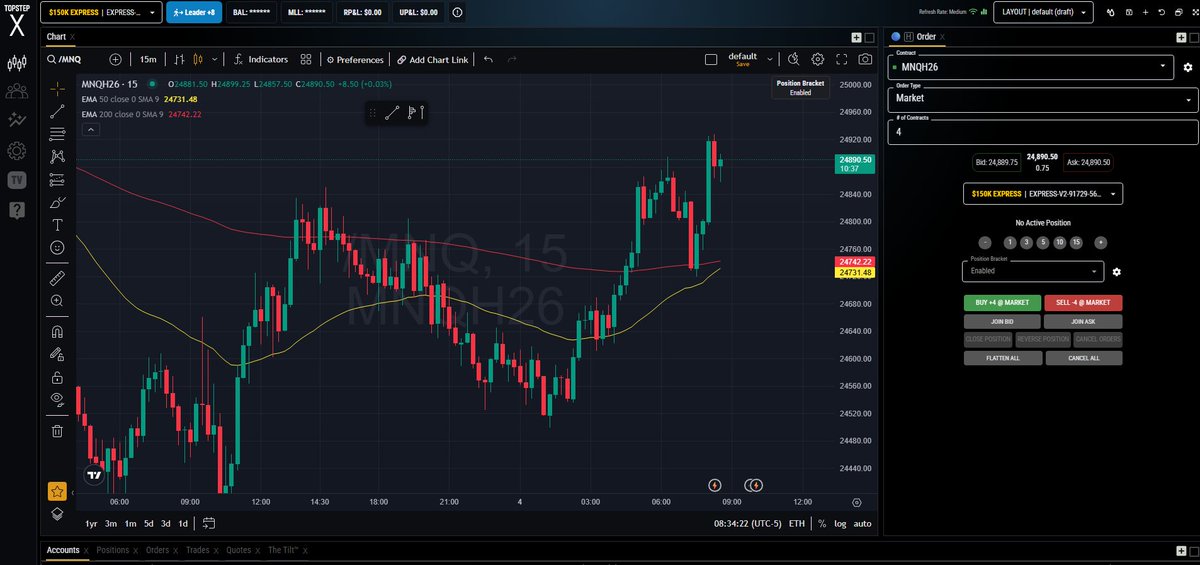Toggle auto scale mode
The image size is (1200, 565).
(x=862, y=523)
